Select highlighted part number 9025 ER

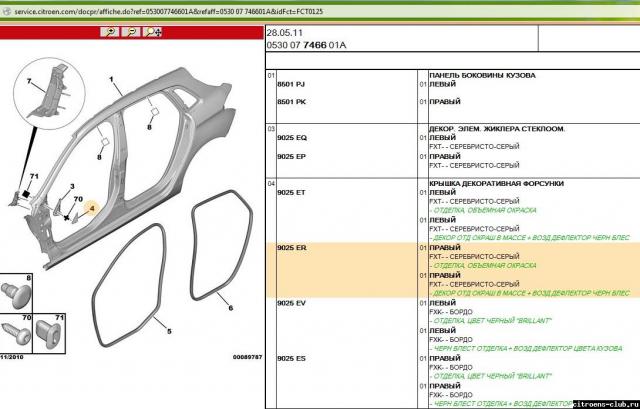point(292,246)
